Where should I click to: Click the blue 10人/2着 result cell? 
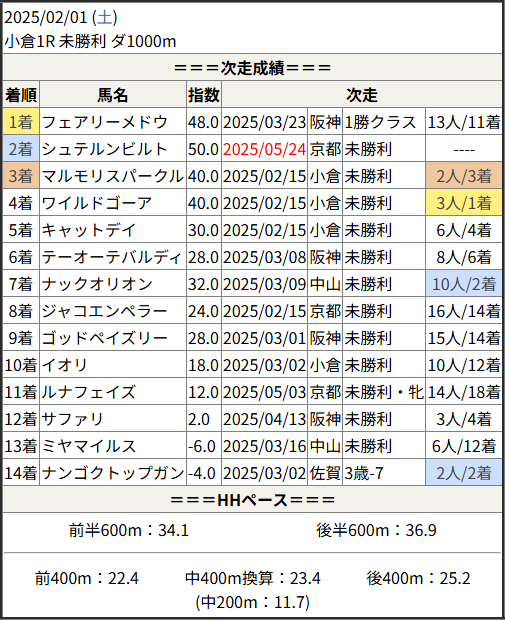coord(463,284)
